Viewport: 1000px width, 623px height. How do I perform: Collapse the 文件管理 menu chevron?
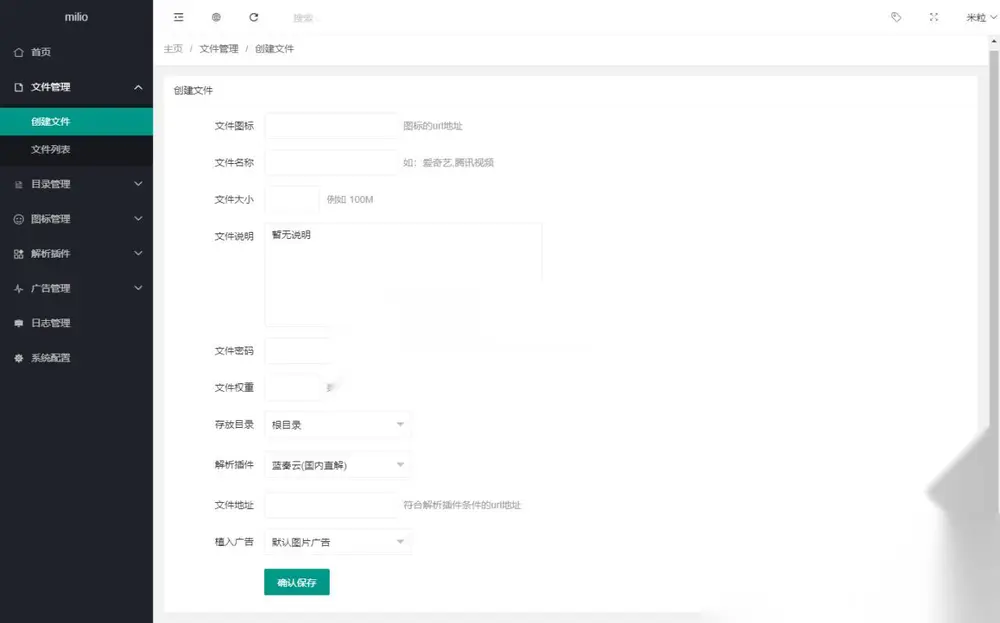pos(138,87)
